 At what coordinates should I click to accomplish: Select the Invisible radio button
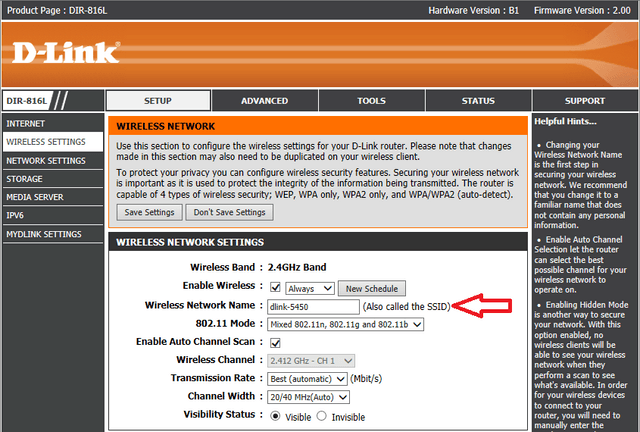(x=322, y=416)
